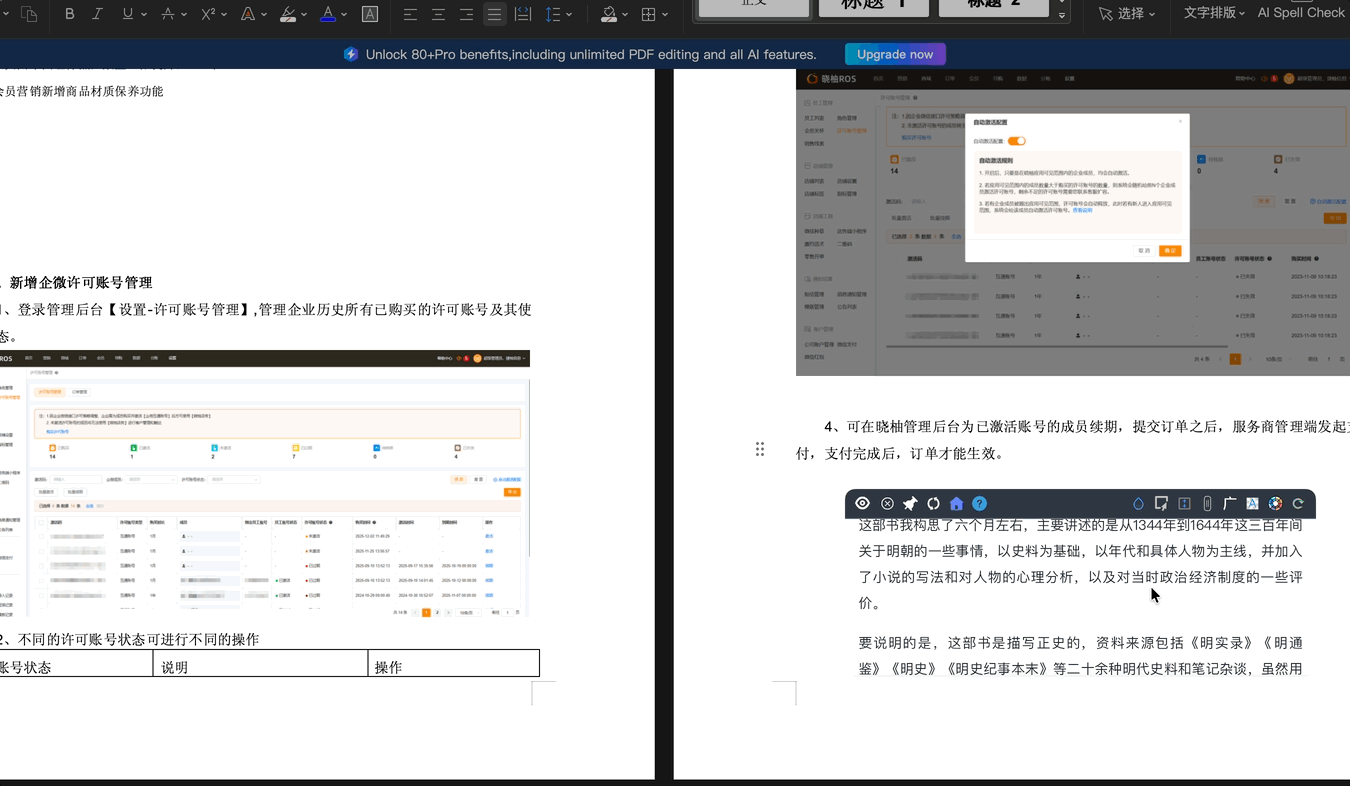Viewport: 1350px width, 786px height.
Task: Toggle Strikethrough formatting
Action: (167, 15)
